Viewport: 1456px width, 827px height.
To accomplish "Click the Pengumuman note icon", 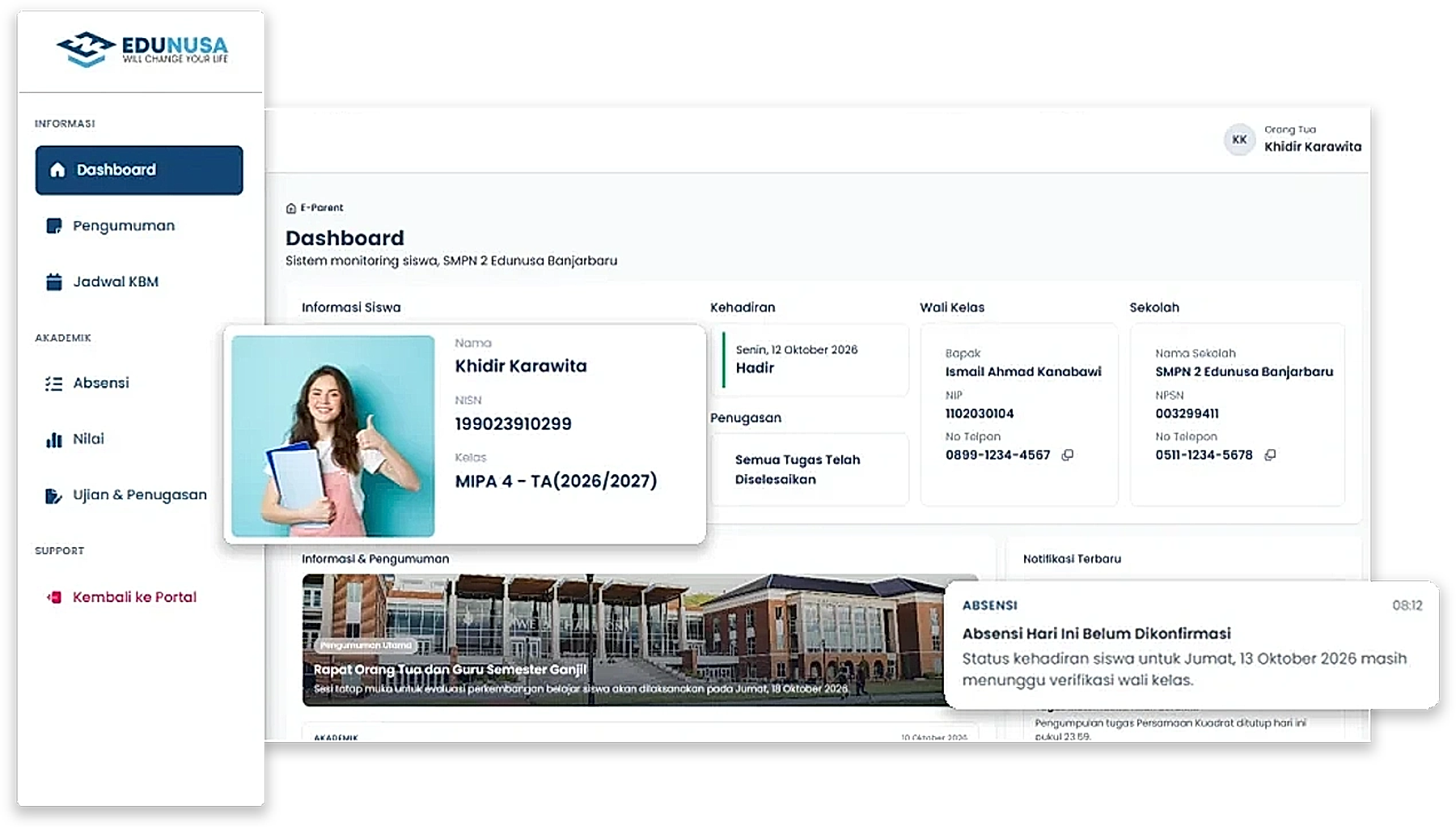I will tap(54, 226).
